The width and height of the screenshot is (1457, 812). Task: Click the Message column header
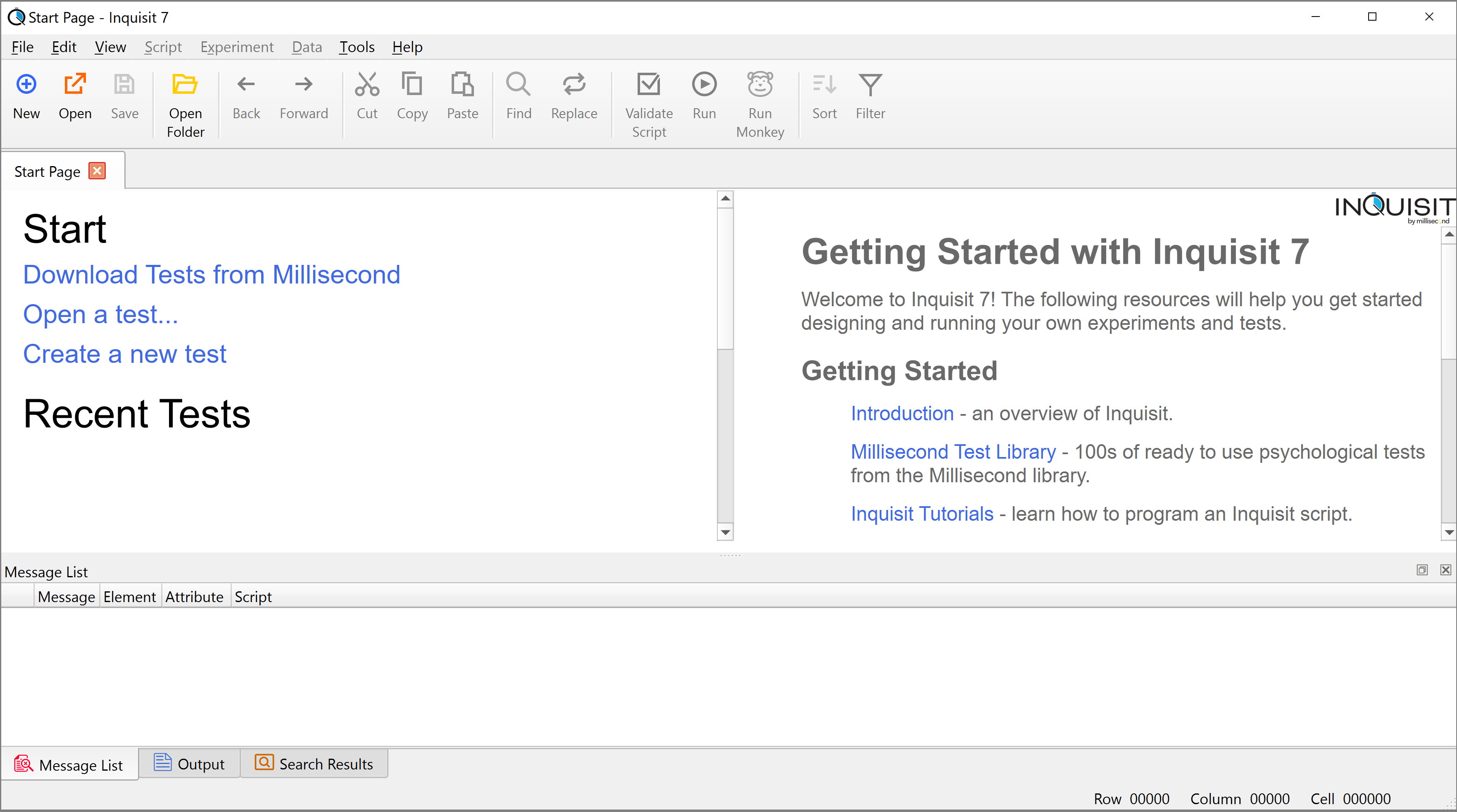(x=67, y=597)
